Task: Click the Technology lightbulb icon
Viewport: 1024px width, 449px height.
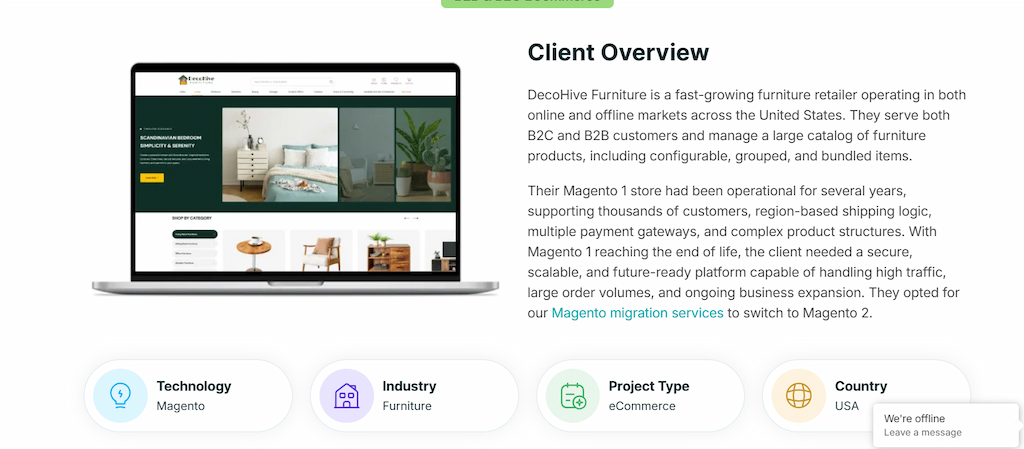Action: 120,395
